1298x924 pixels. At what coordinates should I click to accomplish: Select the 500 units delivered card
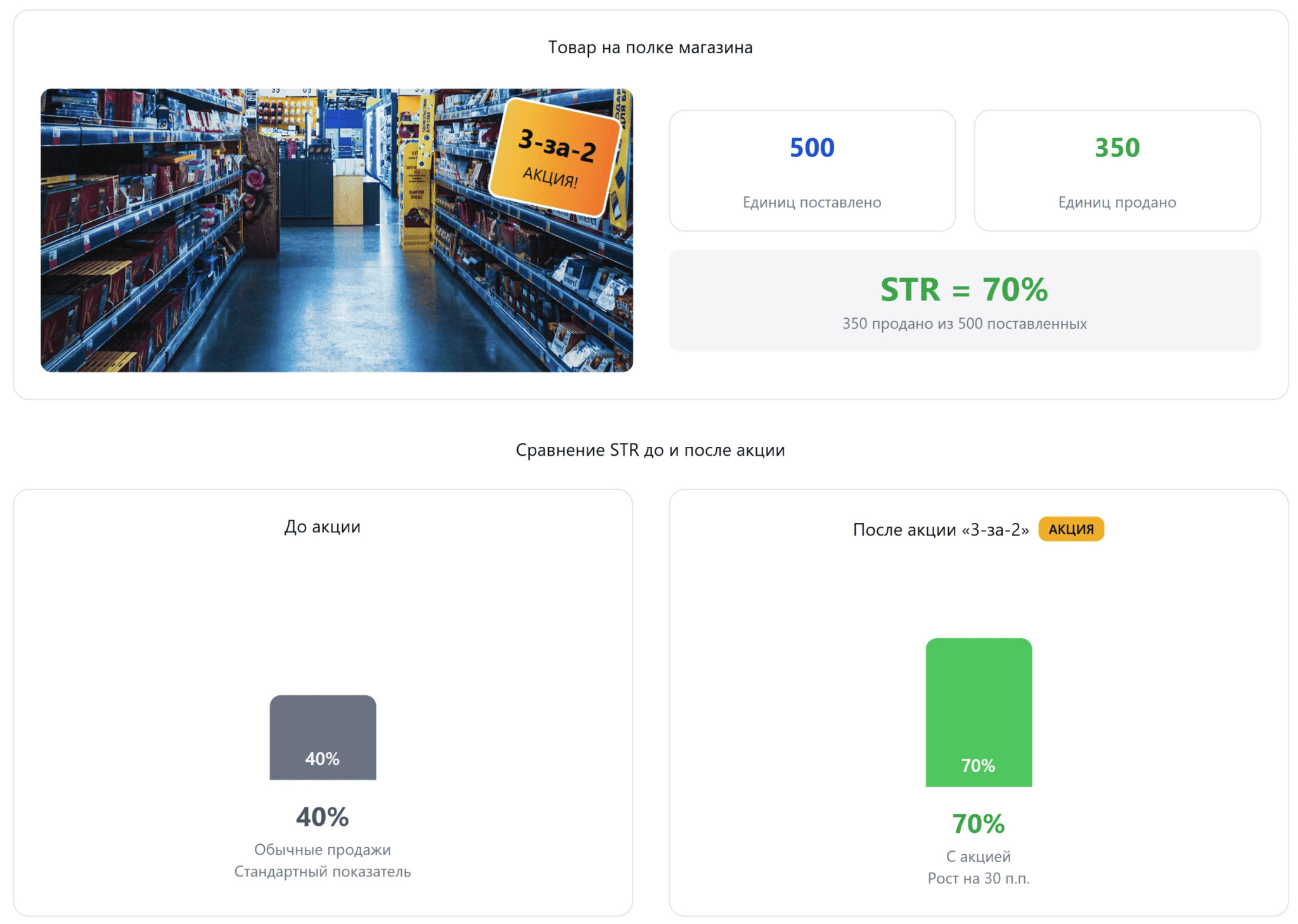coord(812,170)
